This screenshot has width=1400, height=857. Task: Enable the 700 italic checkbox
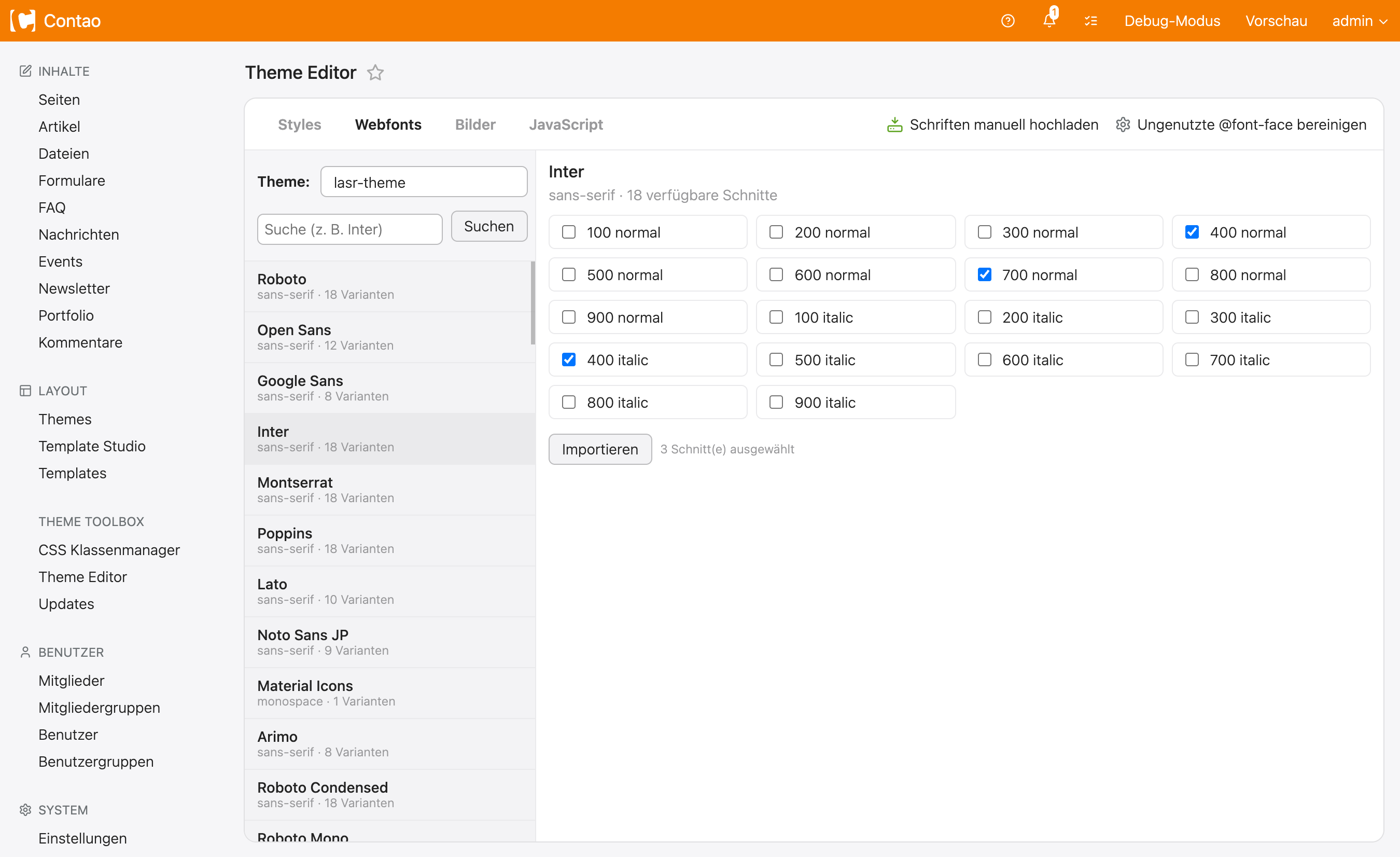(1192, 360)
